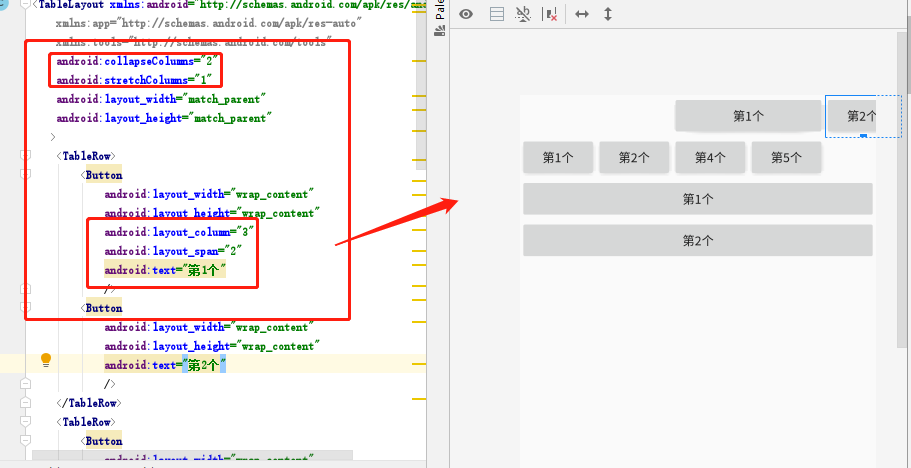Click fold marker beside first Button's closing />
This screenshot has height=468, width=911.
pos(25,289)
